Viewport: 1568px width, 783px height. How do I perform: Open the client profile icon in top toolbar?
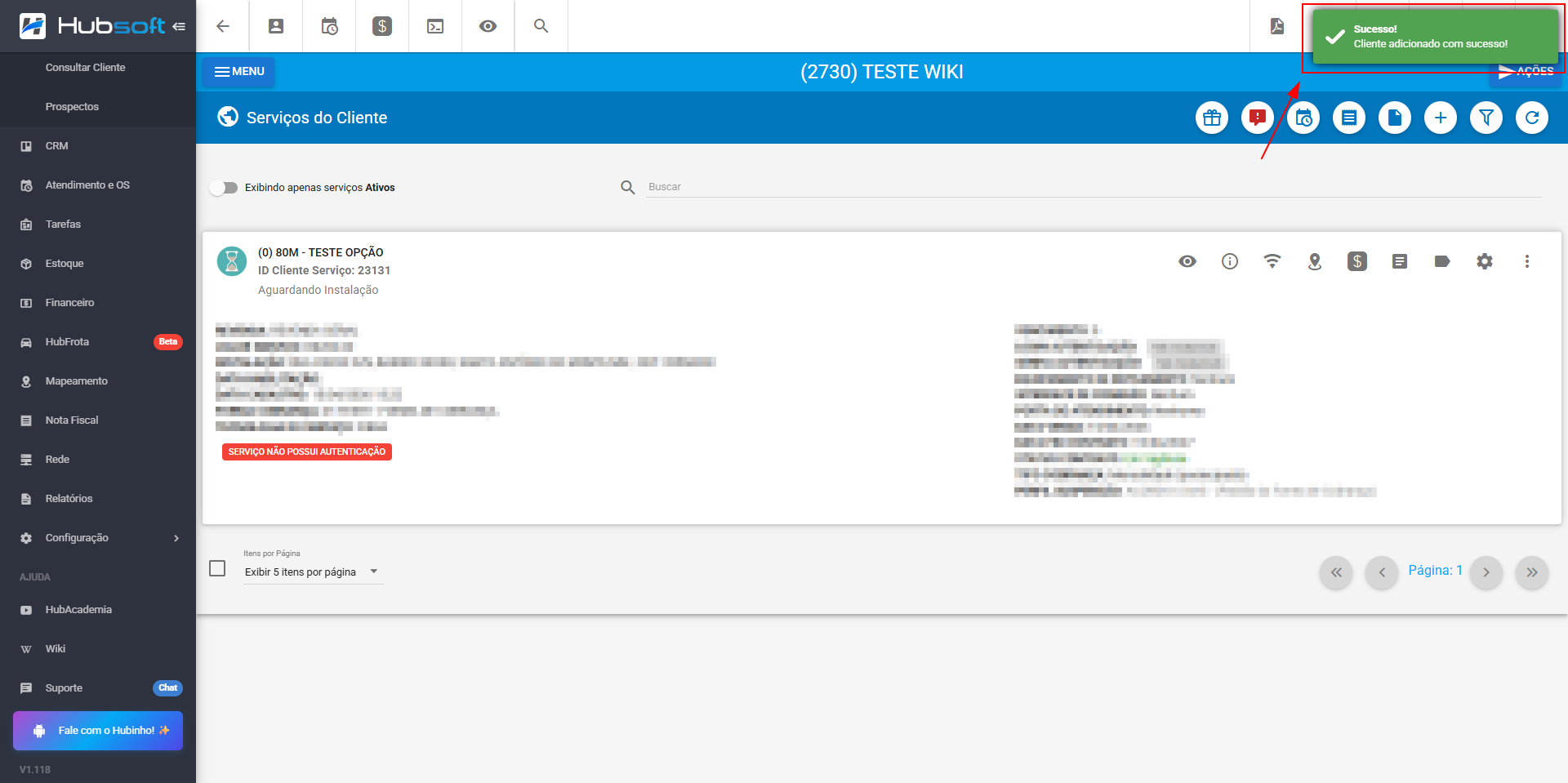tap(276, 26)
